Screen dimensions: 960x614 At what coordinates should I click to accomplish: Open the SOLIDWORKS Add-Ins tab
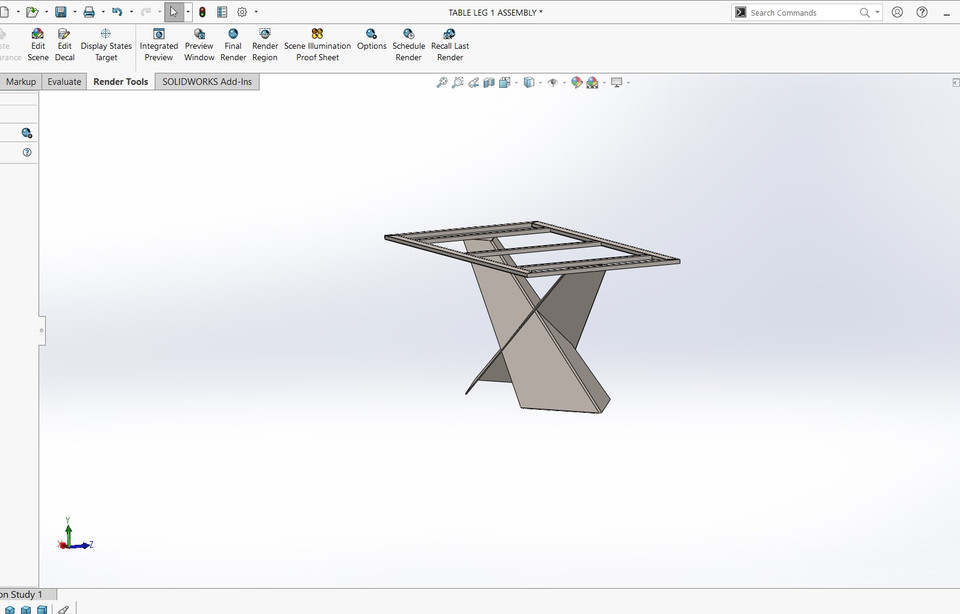[206, 81]
